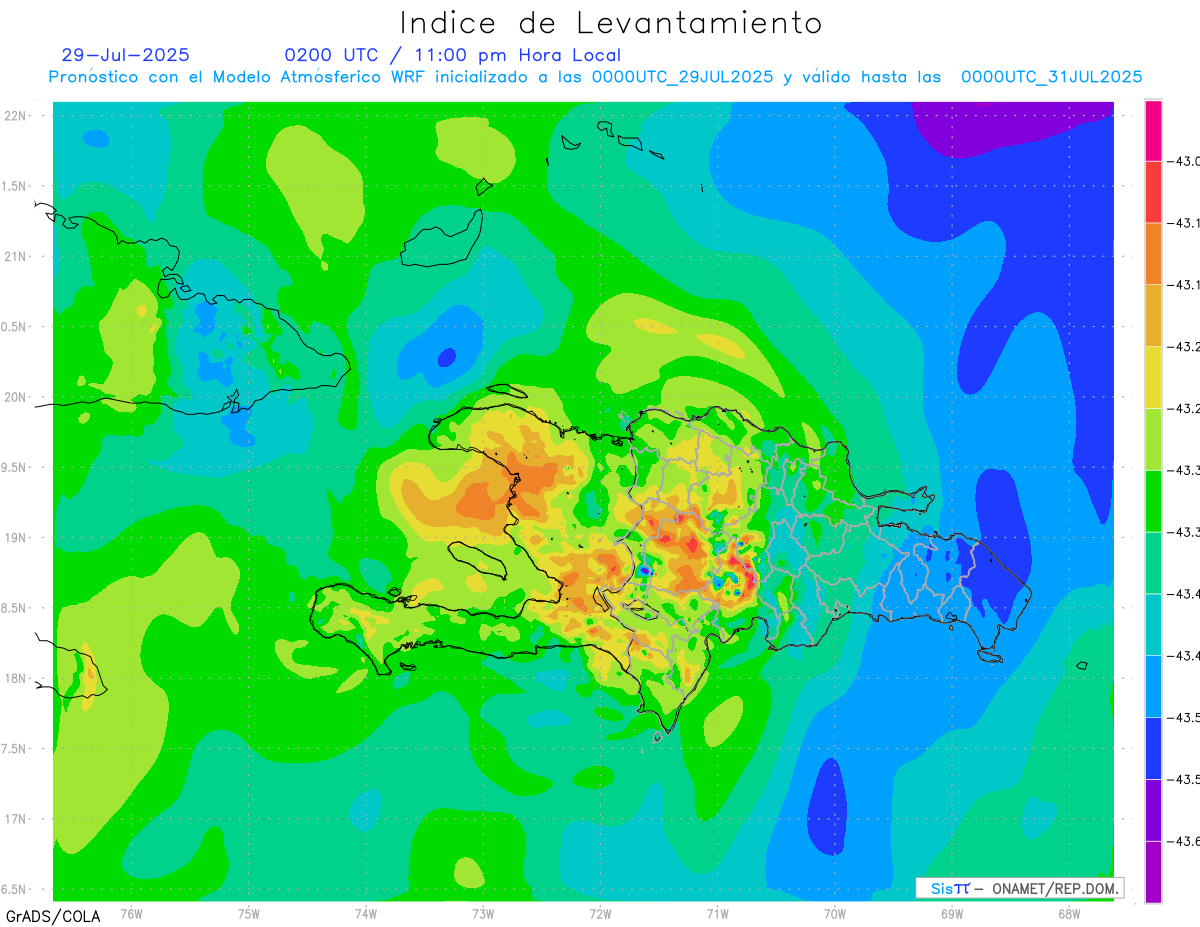Select the royal blue legend band
The height and width of the screenshot is (927, 1200).
tap(1153, 748)
